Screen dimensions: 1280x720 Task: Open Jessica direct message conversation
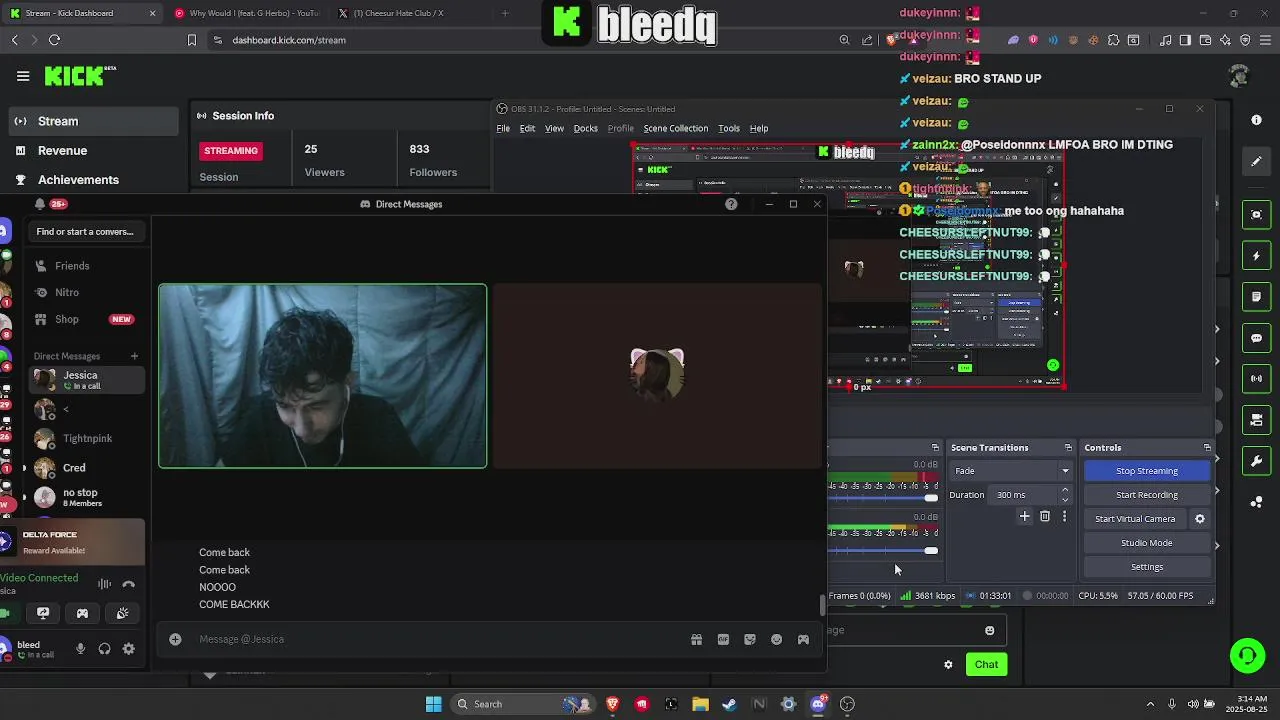86,380
